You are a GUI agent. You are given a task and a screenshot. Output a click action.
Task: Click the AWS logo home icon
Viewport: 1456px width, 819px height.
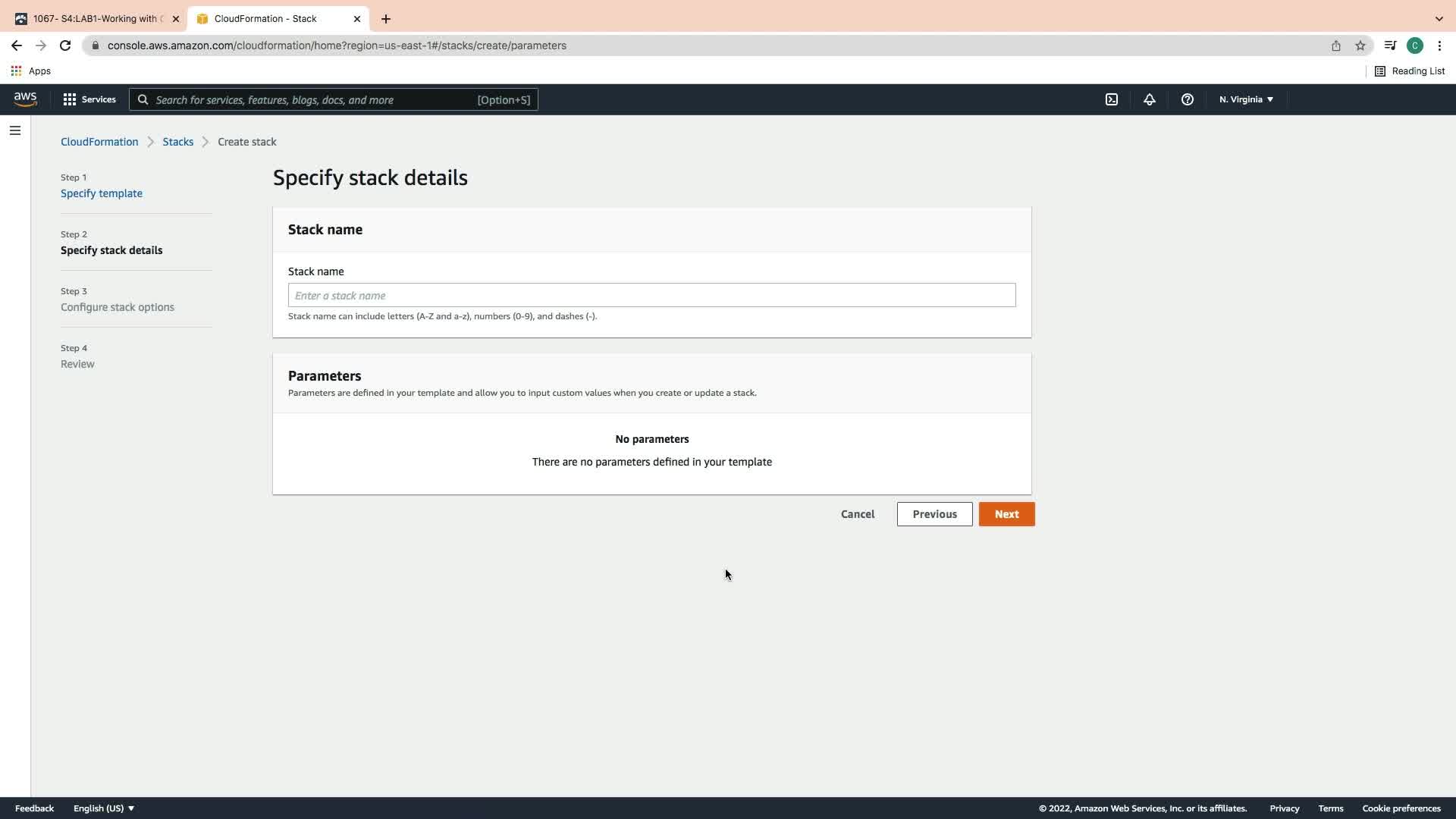[x=25, y=99]
